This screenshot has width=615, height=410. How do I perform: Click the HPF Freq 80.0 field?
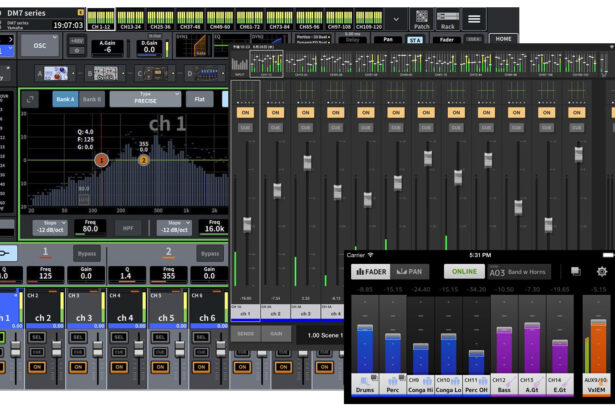90,227
